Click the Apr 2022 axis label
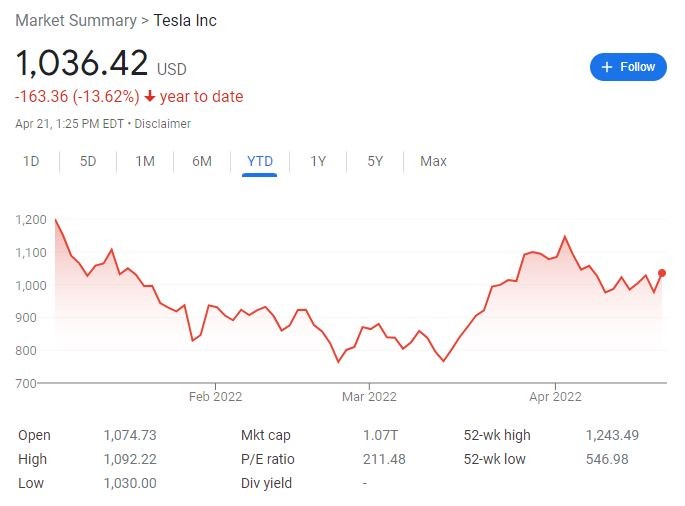Viewport: 685px width, 506px height. coord(554,396)
